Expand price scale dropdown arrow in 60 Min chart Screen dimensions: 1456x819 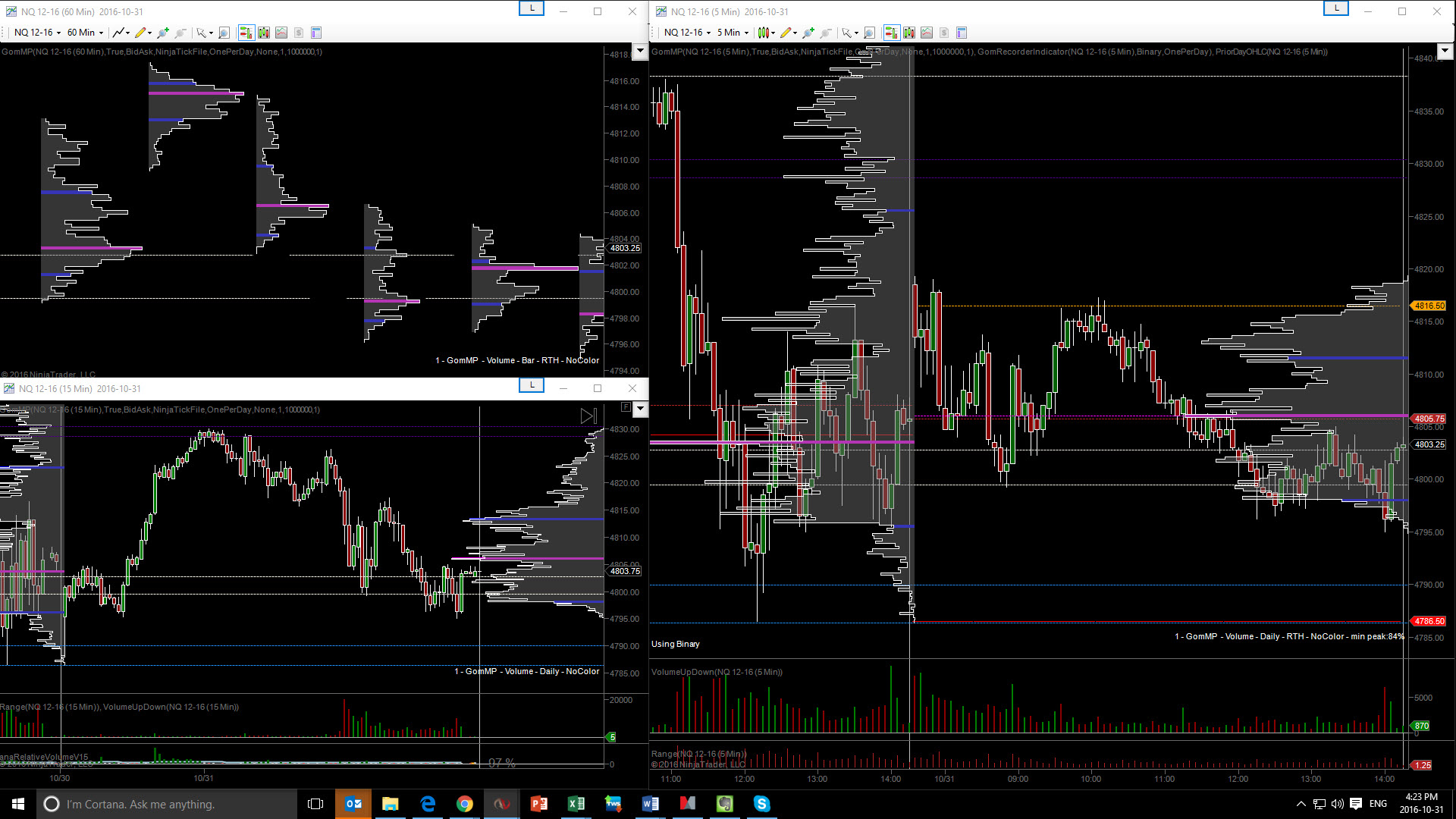coord(640,52)
